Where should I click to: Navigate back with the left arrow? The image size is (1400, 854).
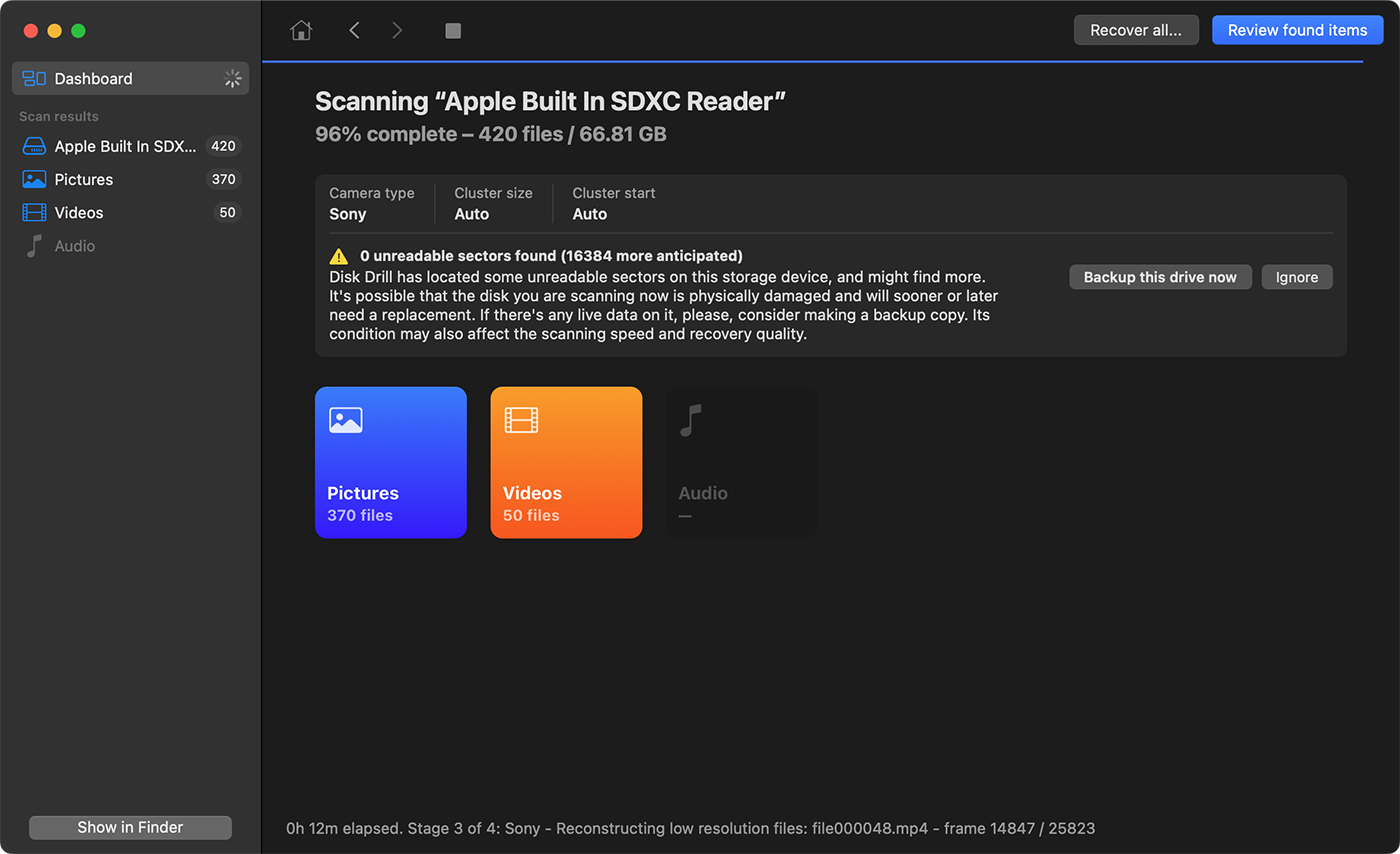[x=354, y=30]
